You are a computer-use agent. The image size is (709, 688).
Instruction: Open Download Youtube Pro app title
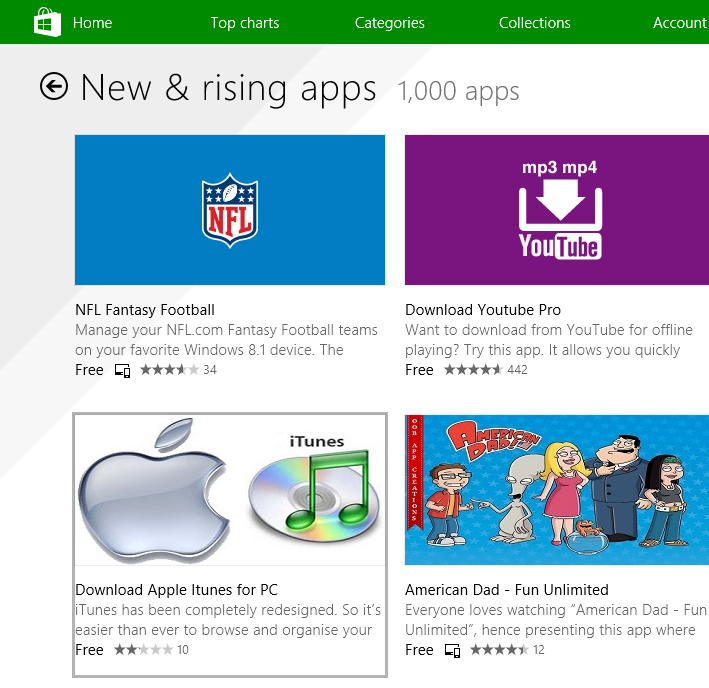(x=482, y=310)
